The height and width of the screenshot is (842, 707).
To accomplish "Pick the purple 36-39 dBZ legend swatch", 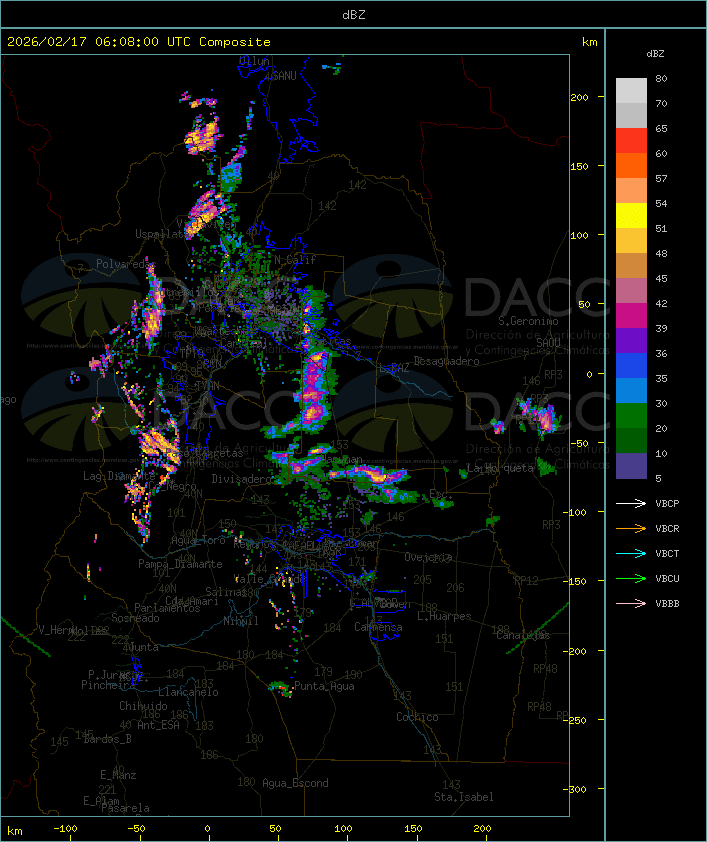I will (x=631, y=340).
